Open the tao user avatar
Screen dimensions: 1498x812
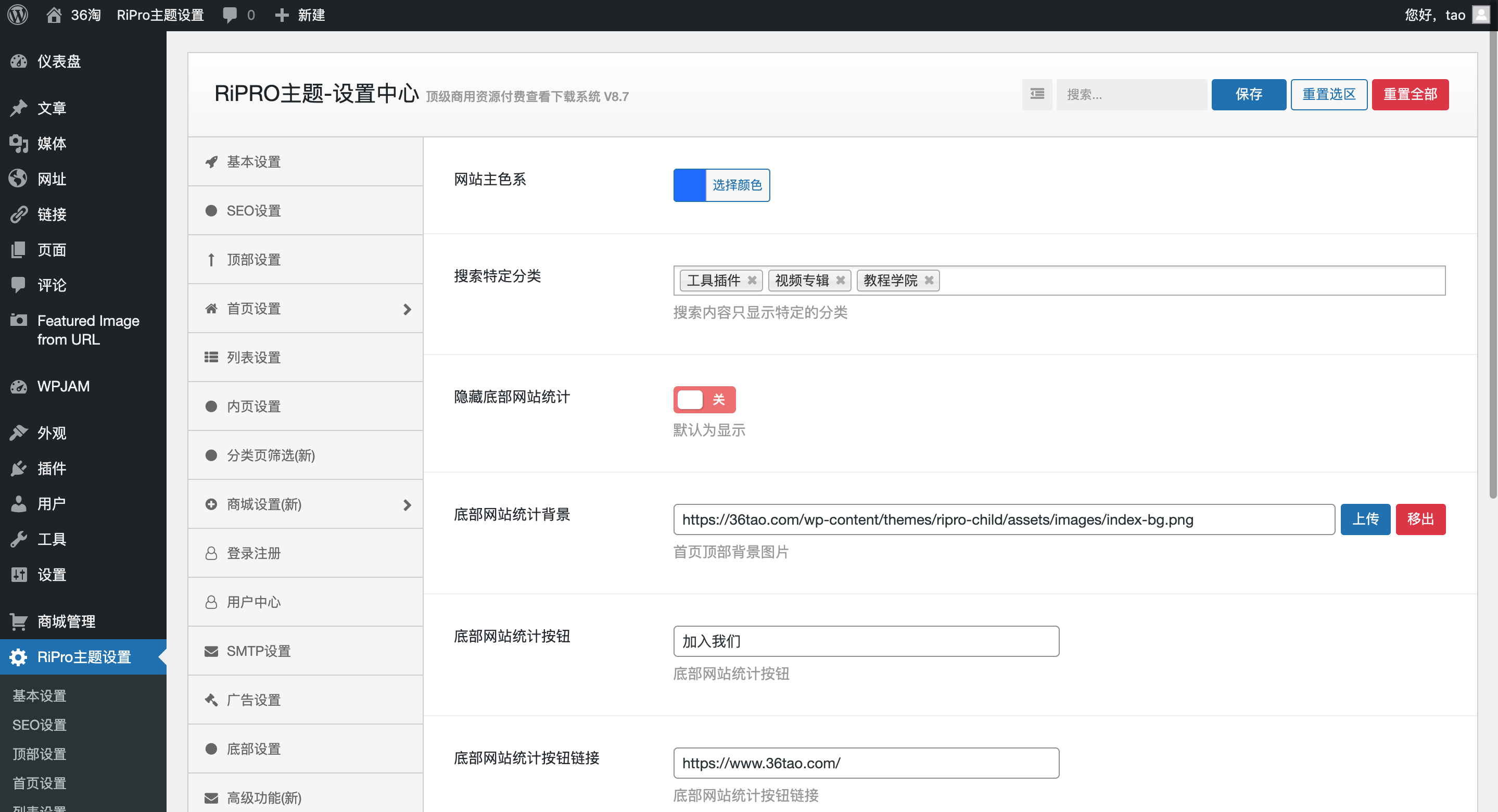[x=1480, y=15]
